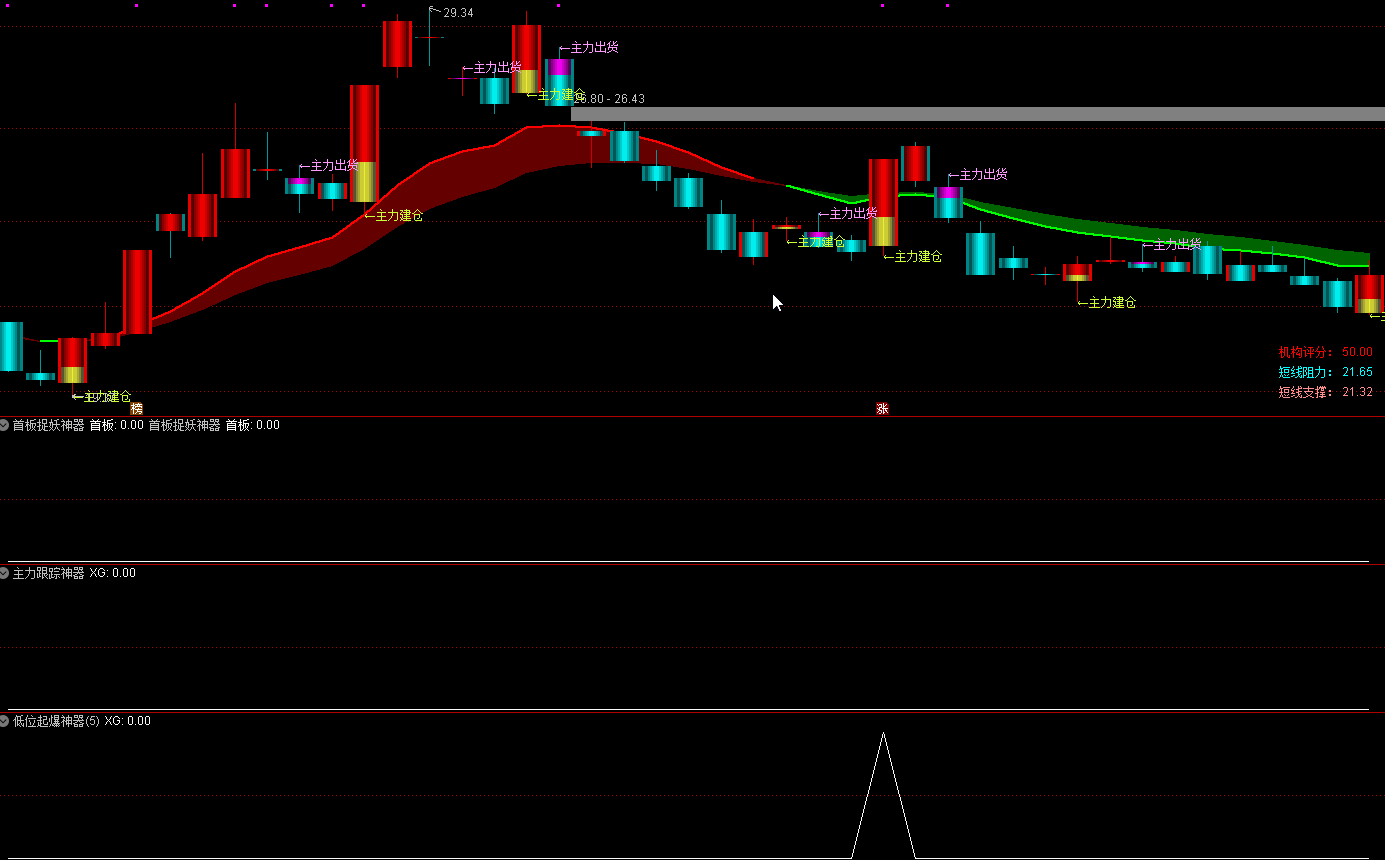Screen dimensions: 1385x860
Task: Select the 短线阻力: 21.65 readout
Action: click(x=1325, y=372)
